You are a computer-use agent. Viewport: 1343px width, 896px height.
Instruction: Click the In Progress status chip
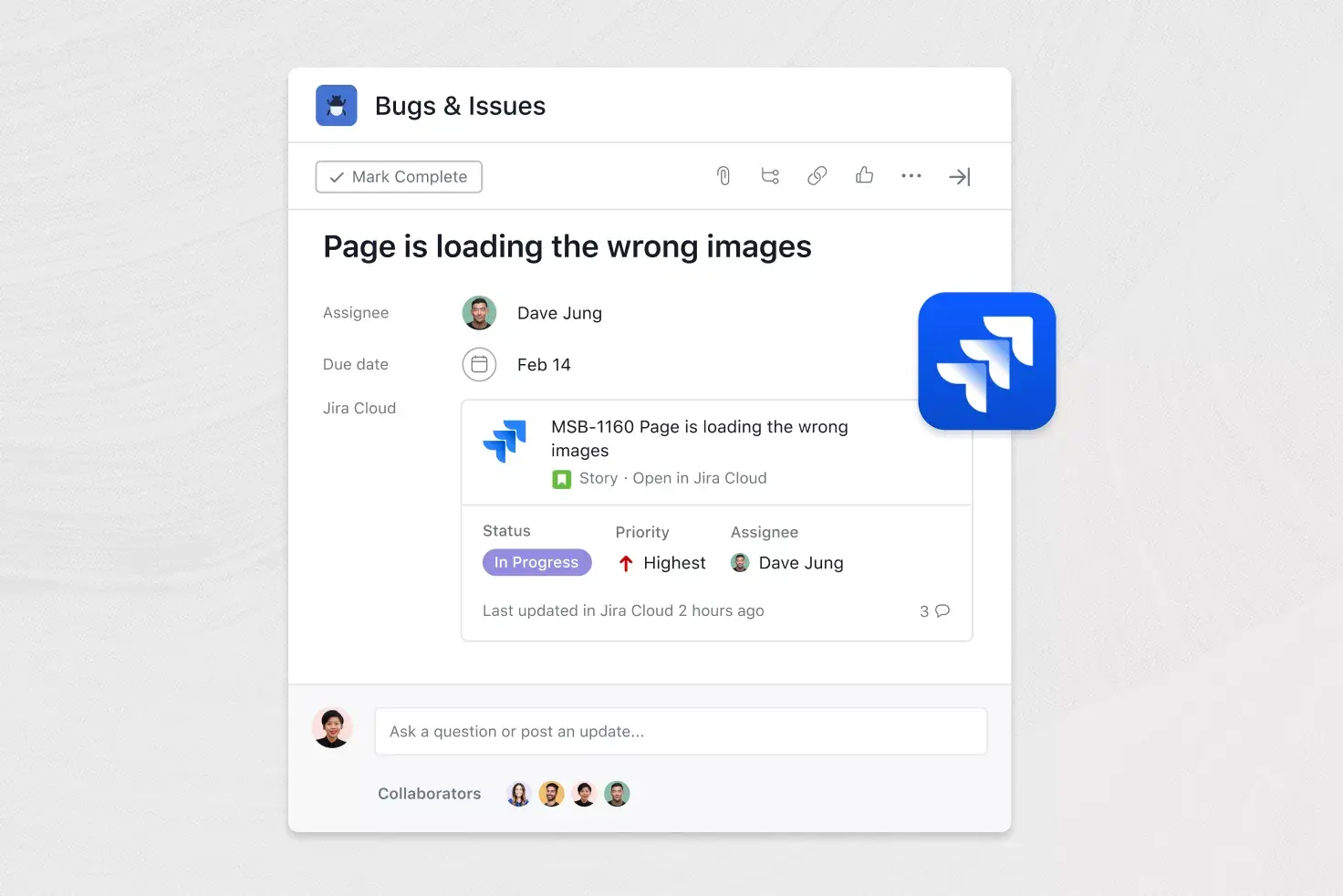click(536, 562)
